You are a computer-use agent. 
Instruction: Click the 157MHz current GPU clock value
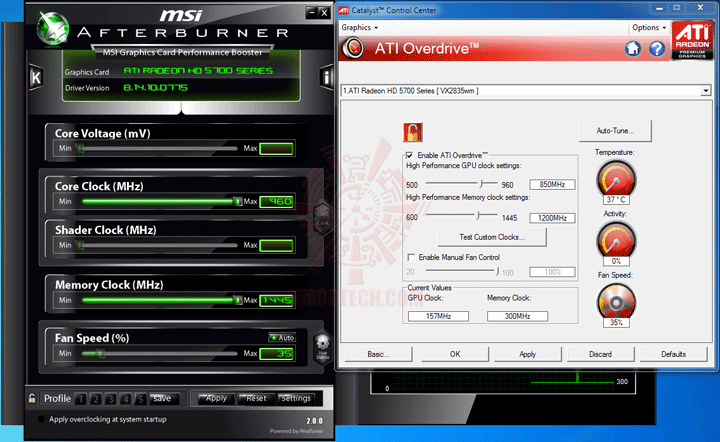438,316
